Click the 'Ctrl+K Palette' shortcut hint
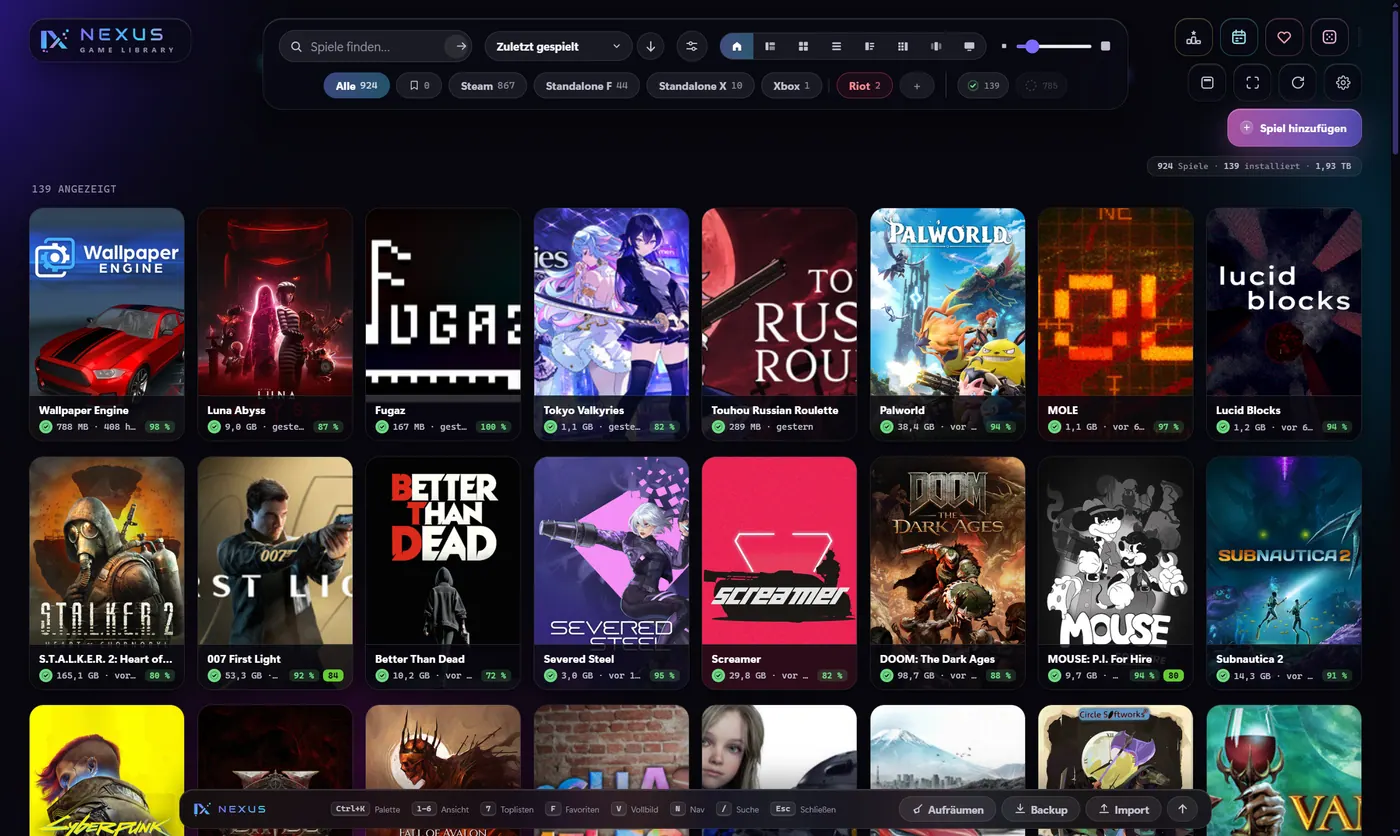Viewport: 1400px width, 836px height. point(365,809)
